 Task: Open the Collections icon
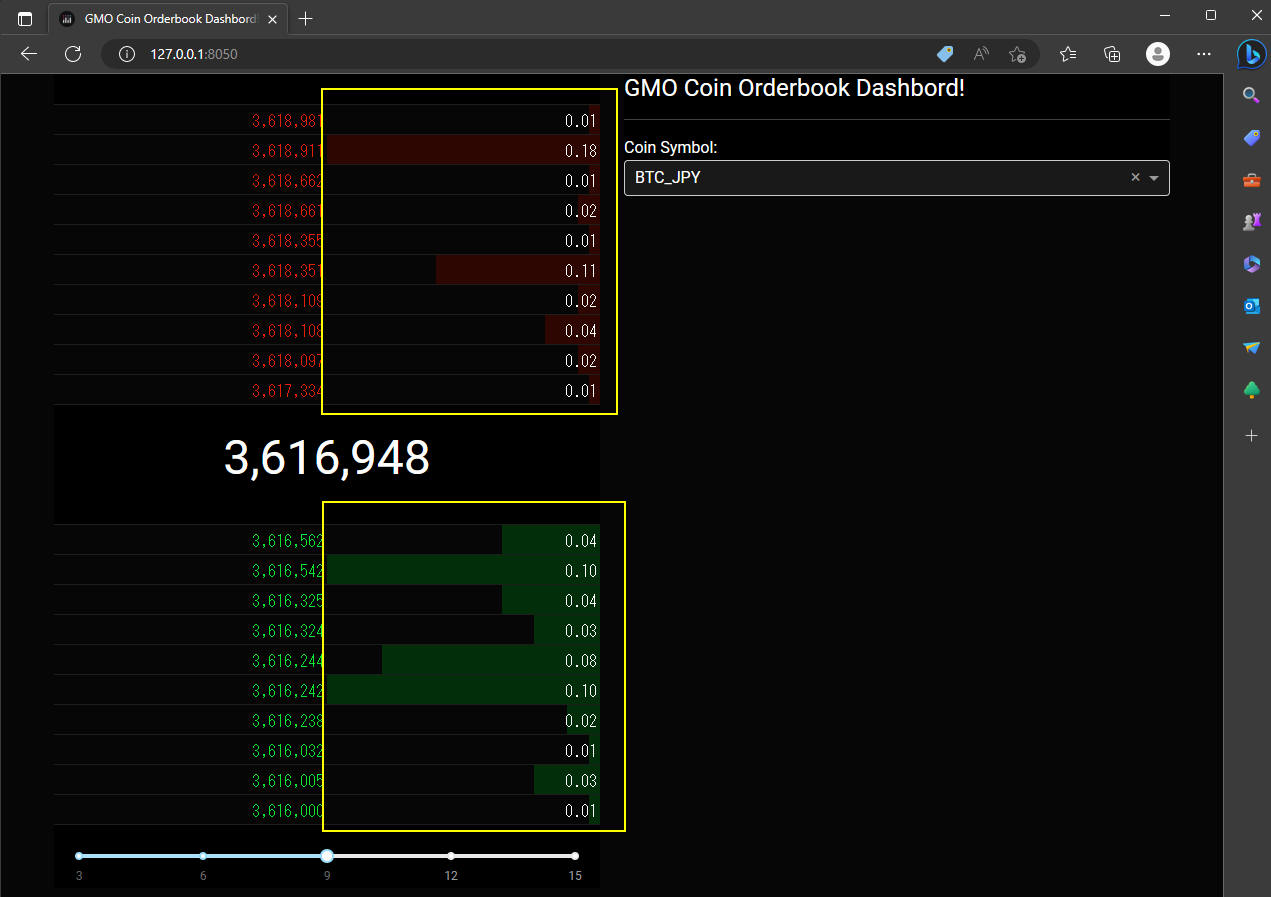[1112, 54]
